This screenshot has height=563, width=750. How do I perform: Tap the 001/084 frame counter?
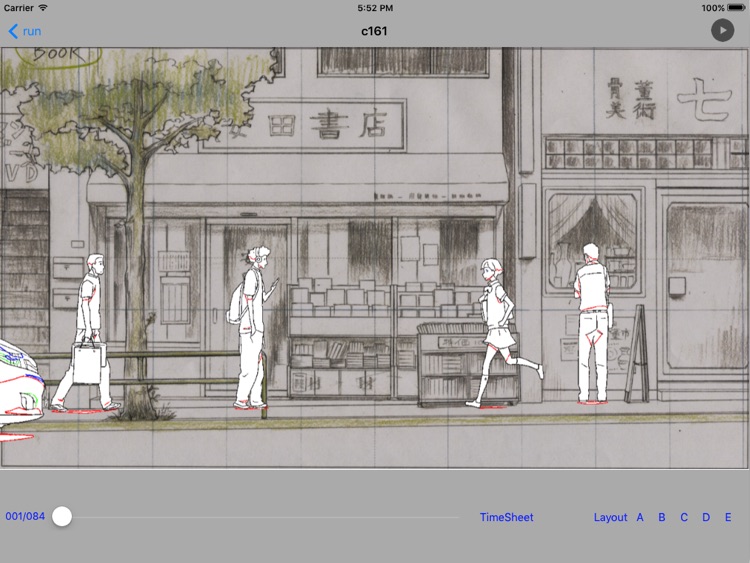pyautogui.click(x=25, y=517)
